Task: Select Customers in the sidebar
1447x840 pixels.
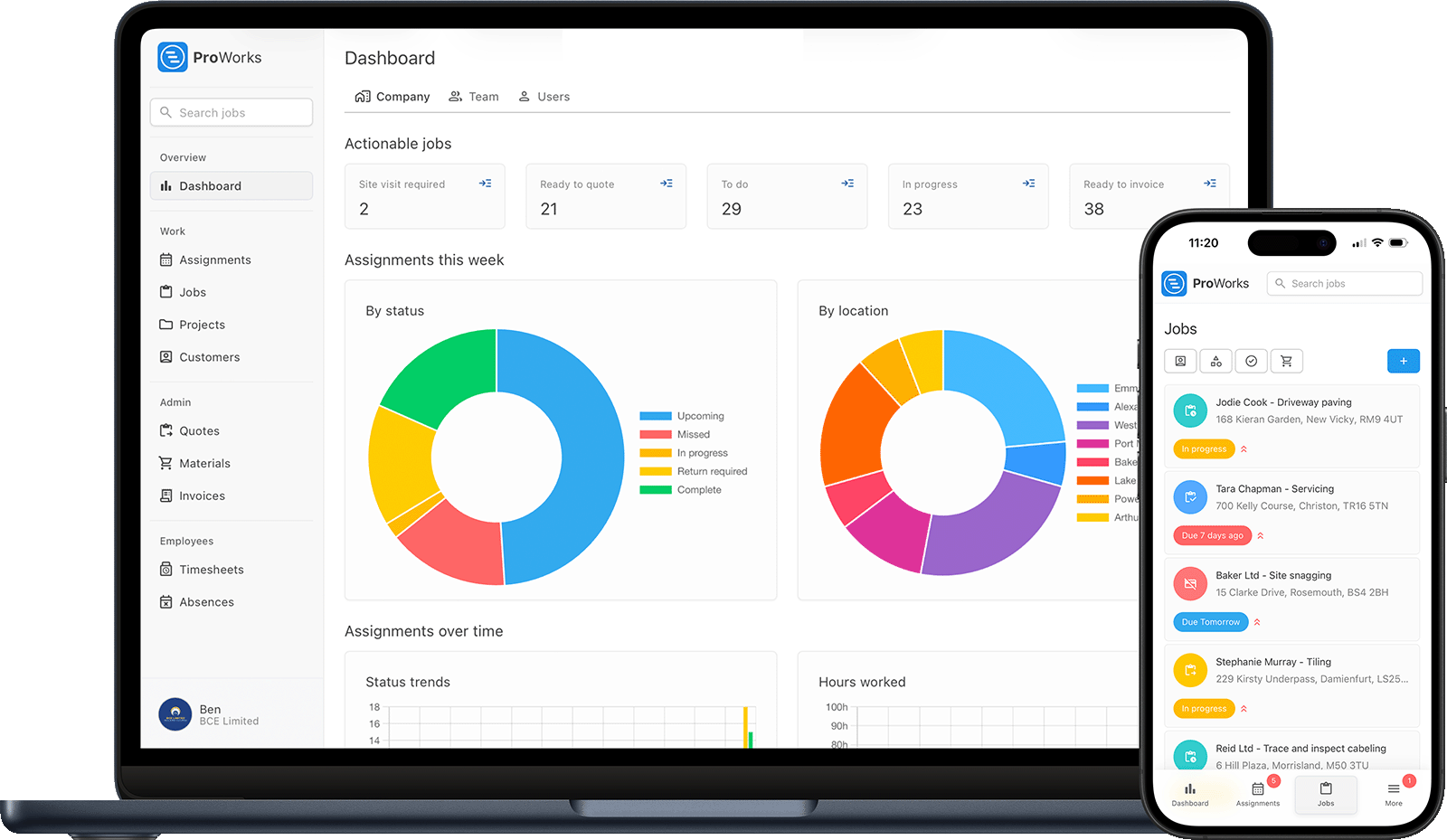Action: (209, 357)
